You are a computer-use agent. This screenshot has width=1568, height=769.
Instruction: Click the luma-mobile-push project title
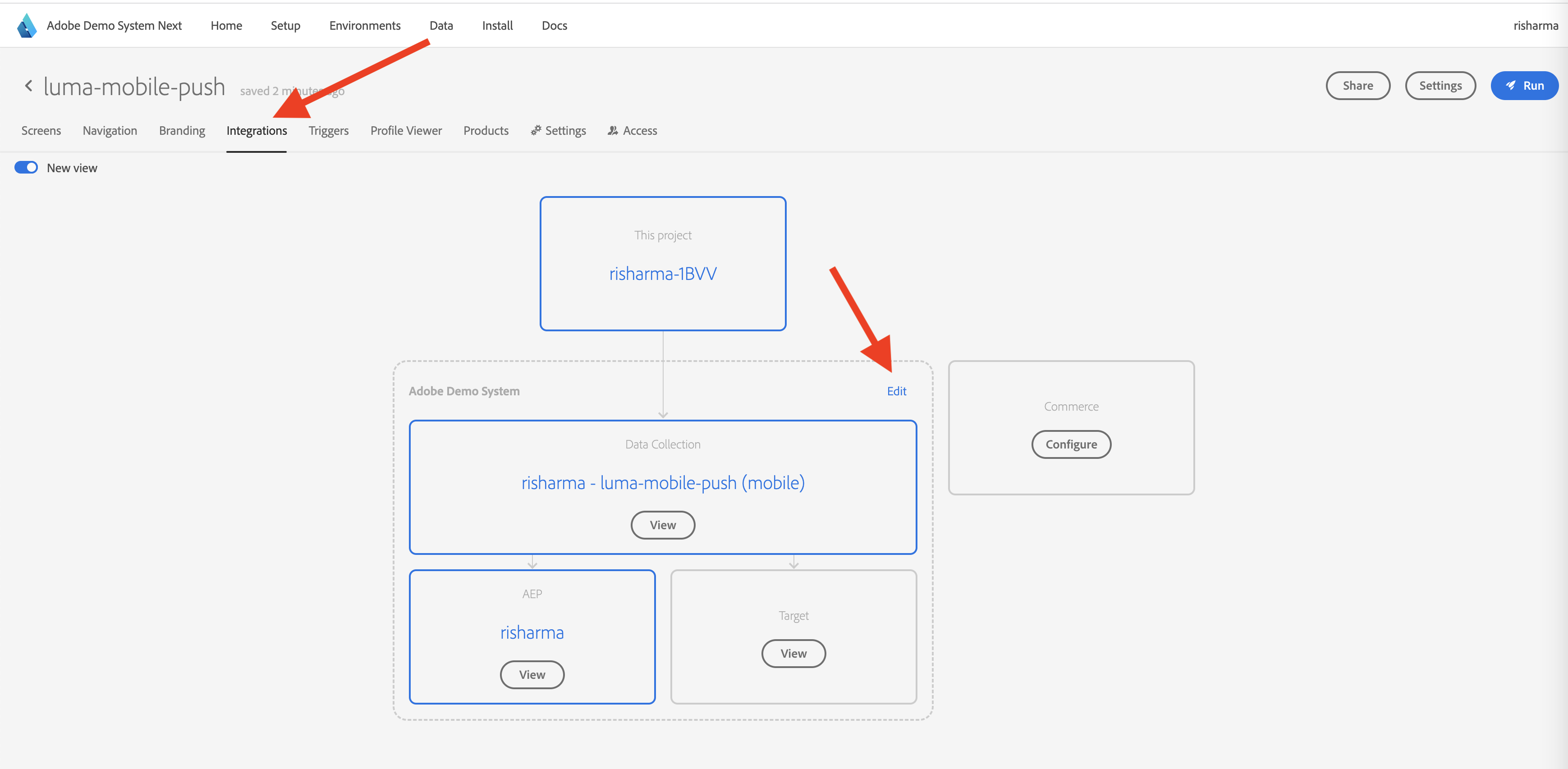[x=134, y=87]
